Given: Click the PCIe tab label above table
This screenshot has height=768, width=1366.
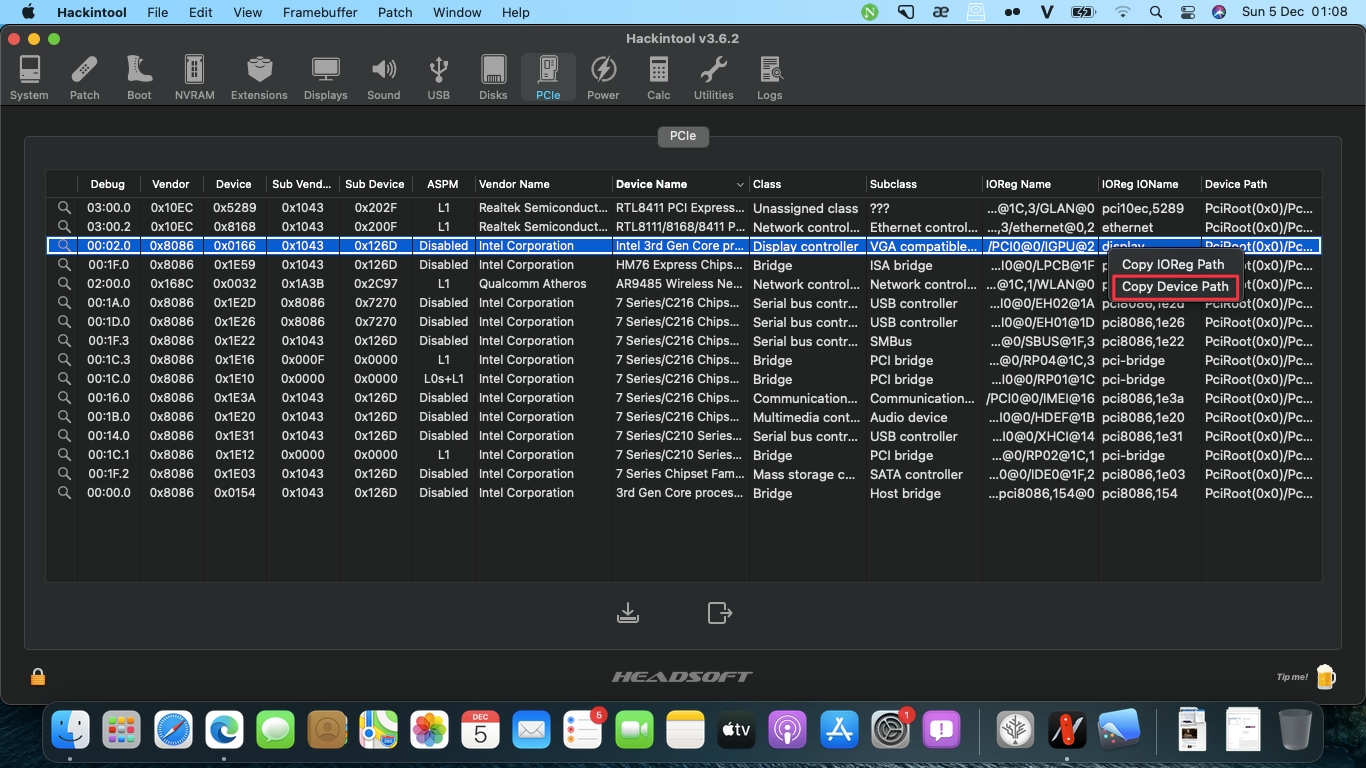Looking at the screenshot, I should [x=683, y=136].
